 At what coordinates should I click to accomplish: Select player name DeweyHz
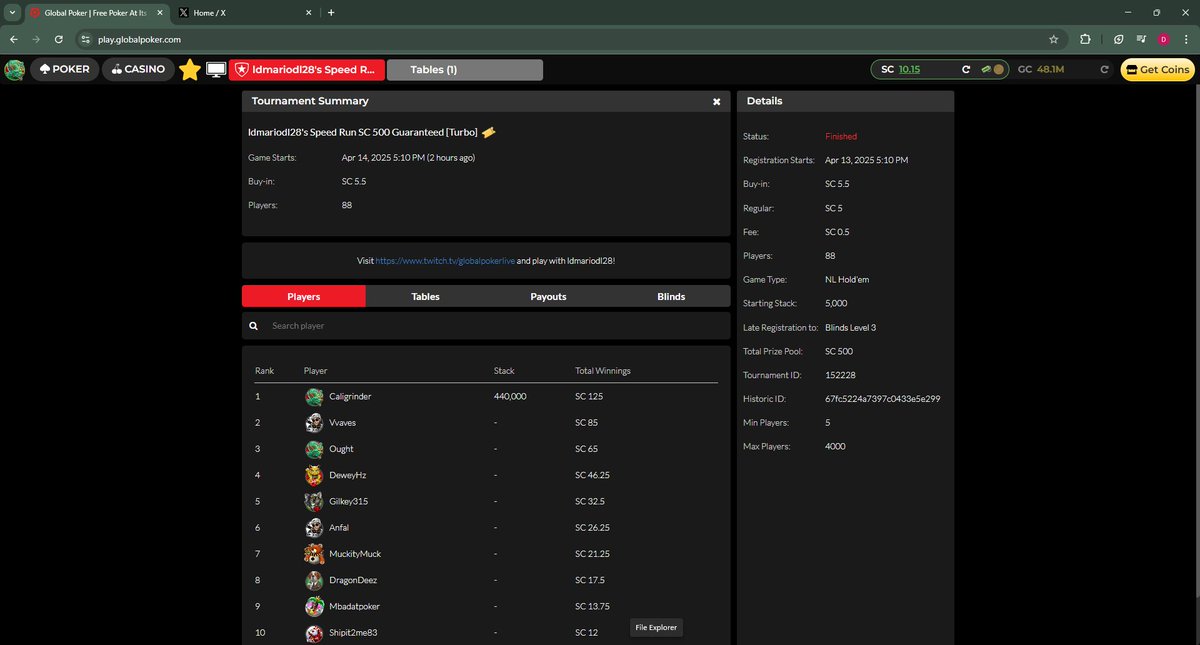coord(347,475)
